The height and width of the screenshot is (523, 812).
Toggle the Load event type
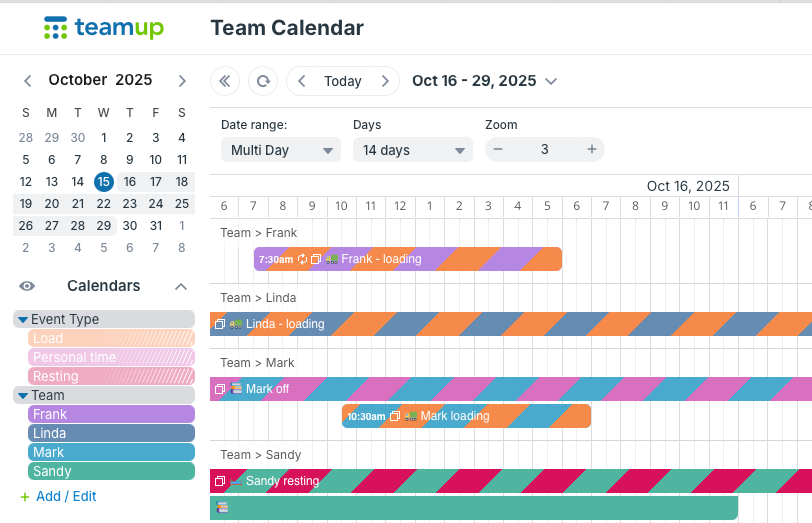(x=111, y=338)
